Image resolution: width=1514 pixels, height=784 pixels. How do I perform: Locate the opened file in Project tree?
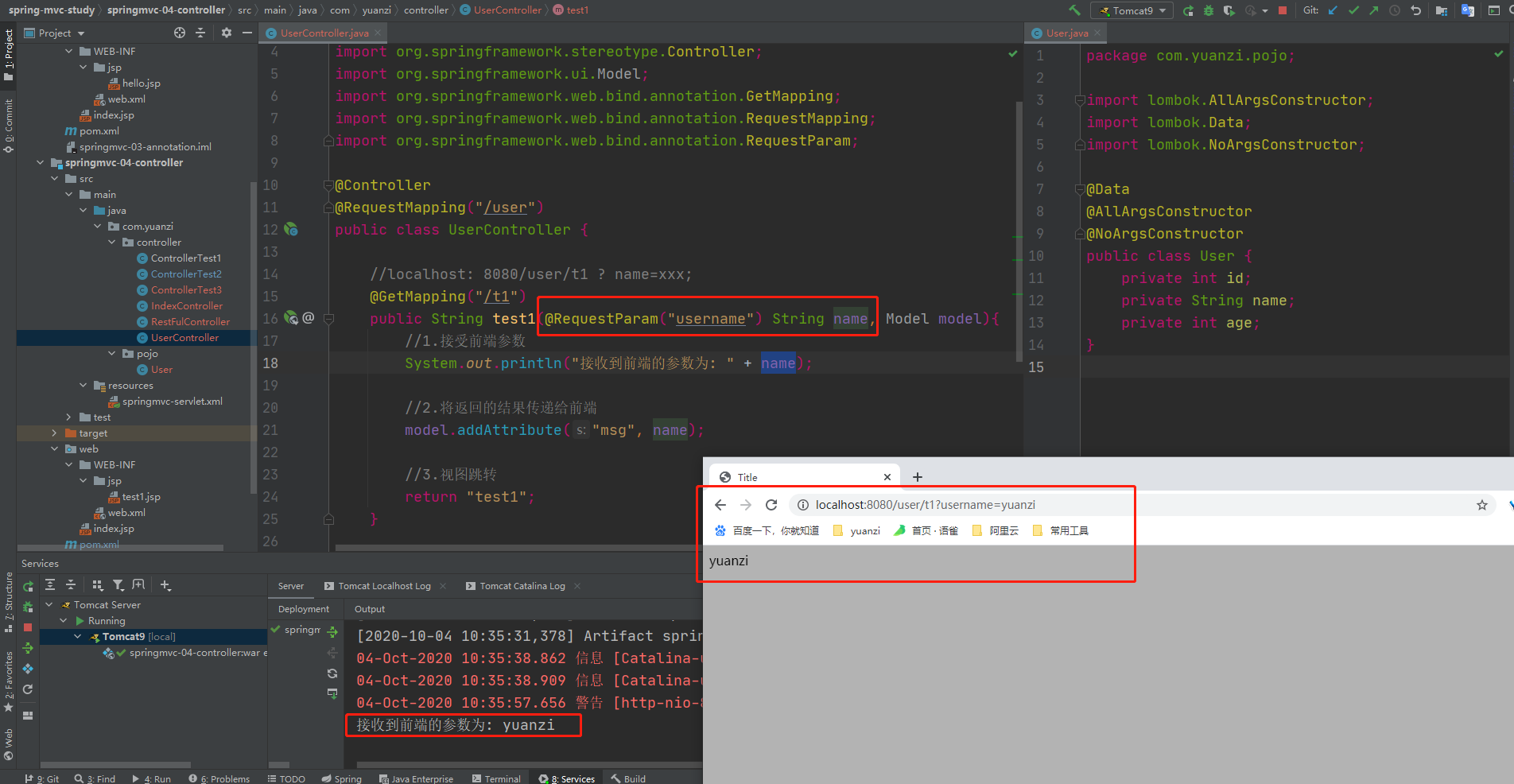point(180,33)
